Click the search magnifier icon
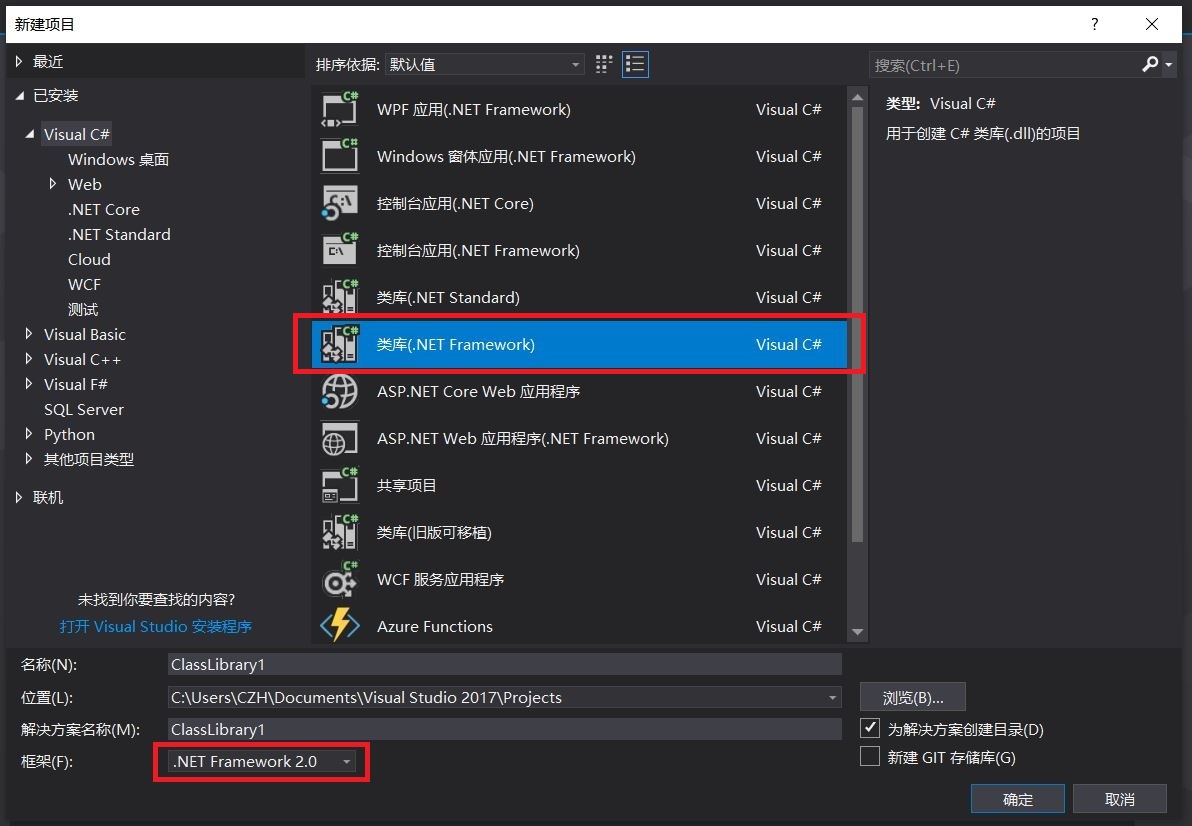1192x826 pixels. click(x=1148, y=65)
